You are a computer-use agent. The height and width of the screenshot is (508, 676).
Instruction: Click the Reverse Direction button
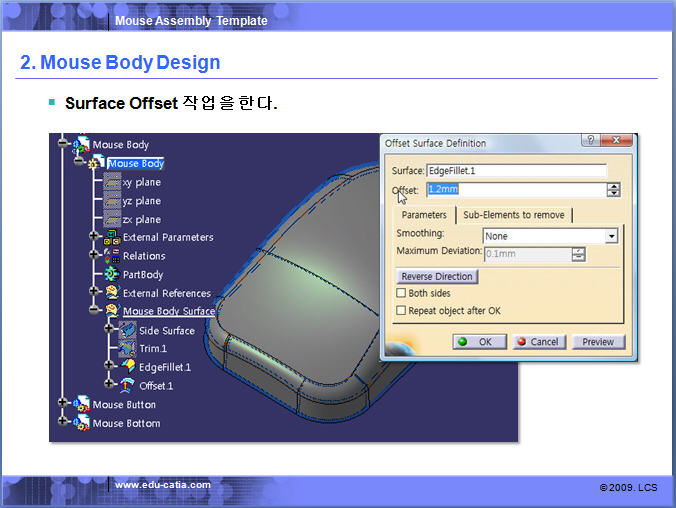tap(437, 276)
